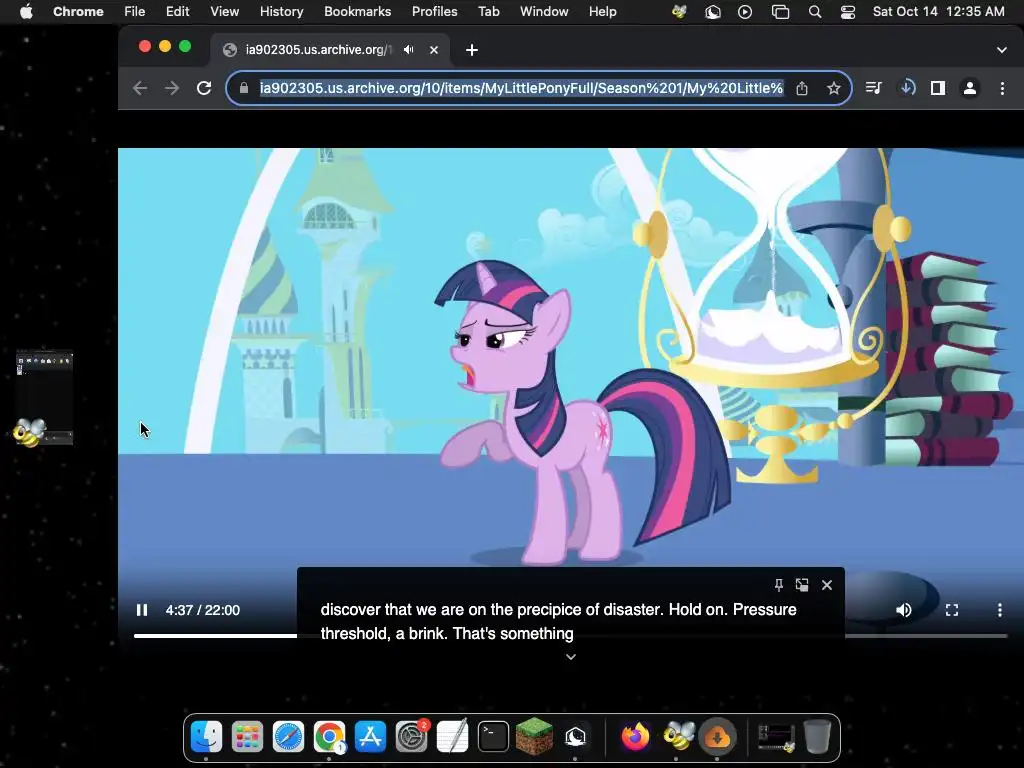Seek on the video progress bar
The height and width of the screenshot is (768, 1024).
pyautogui.click(x=570, y=635)
